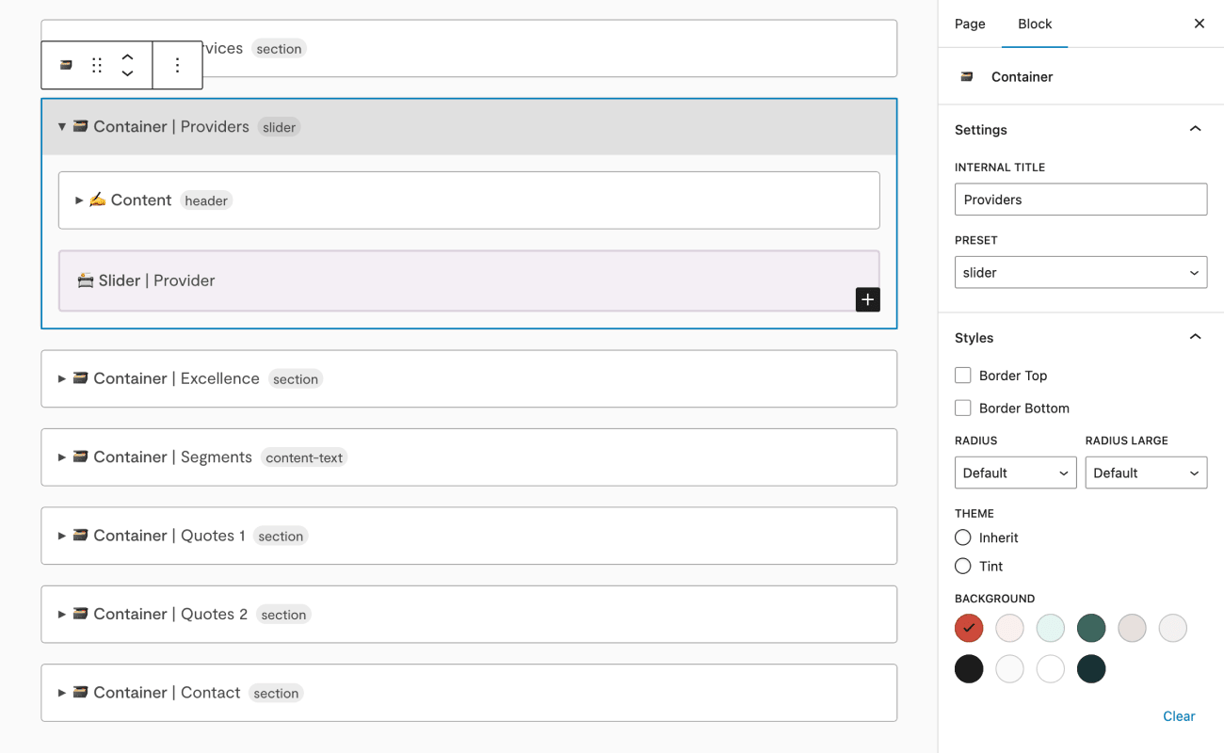Viewport: 1224px width, 753px height.
Task: Select the Inherit theme radio button
Action: pyautogui.click(x=963, y=538)
